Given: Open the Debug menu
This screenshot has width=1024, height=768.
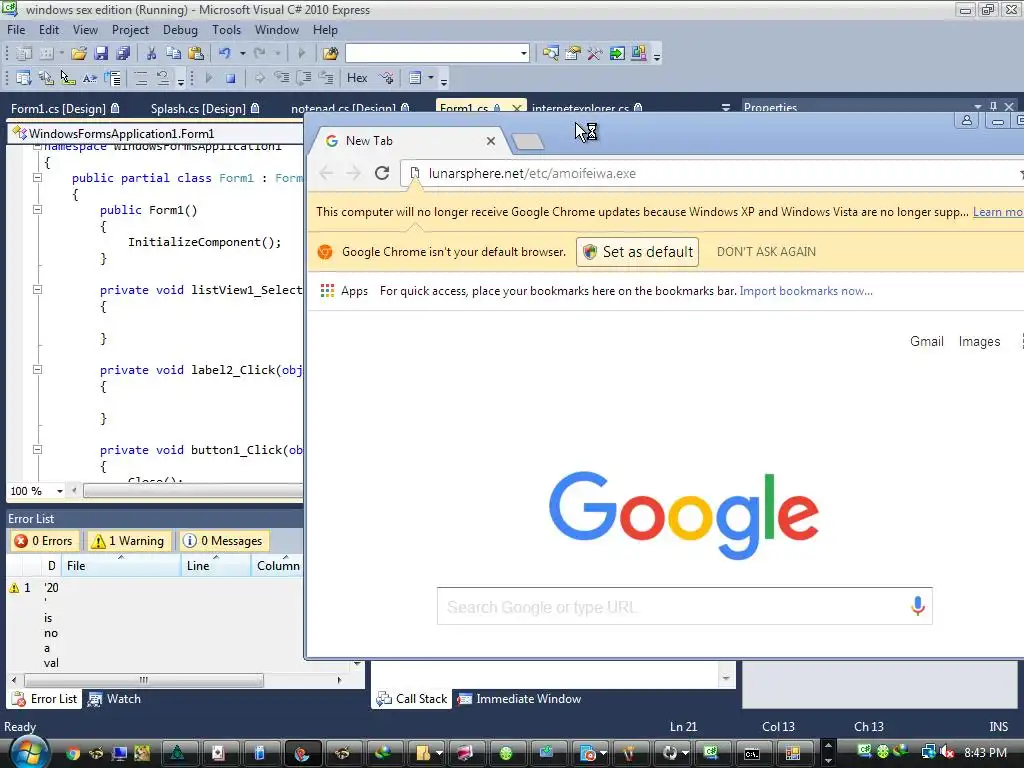Looking at the screenshot, I should (180, 30).
